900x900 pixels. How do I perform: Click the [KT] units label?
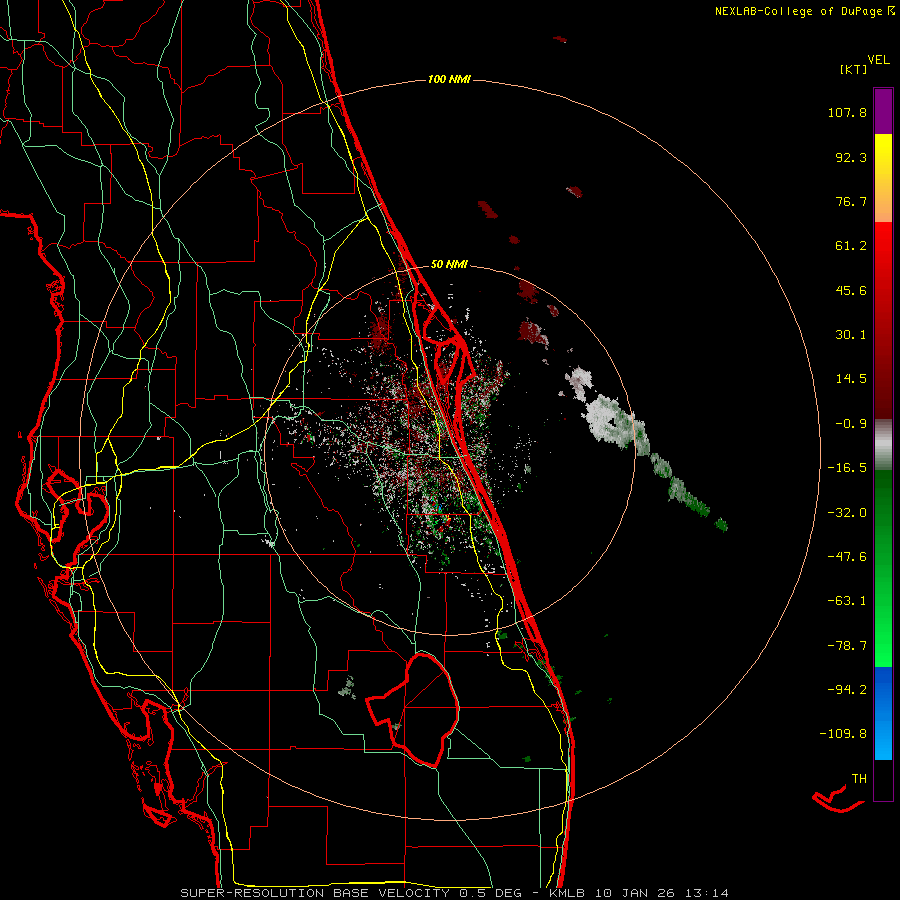(x=854, y=70)
